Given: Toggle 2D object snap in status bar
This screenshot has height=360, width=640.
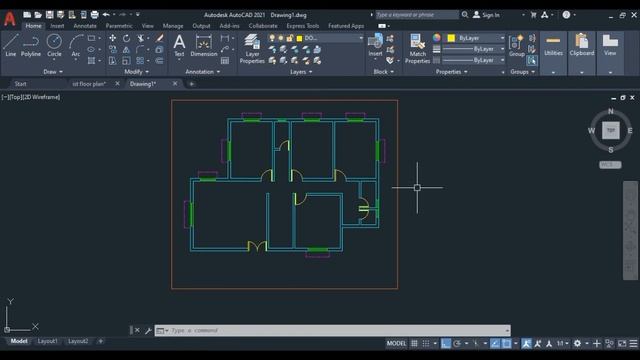Looking at the screenshot, I should coord(507,344).
